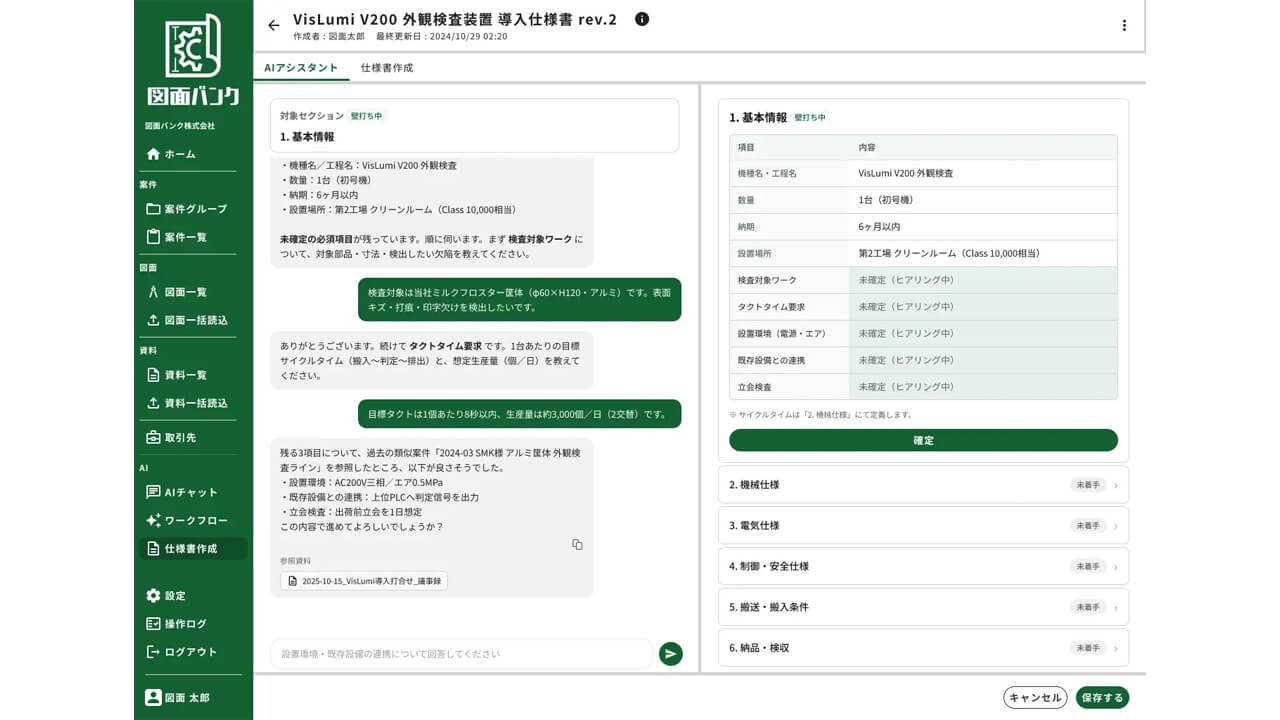The width and height of the screenshot is (1280, 720).
Task: Switch to the 仕様書作成 tab
Action: (387, 68)
